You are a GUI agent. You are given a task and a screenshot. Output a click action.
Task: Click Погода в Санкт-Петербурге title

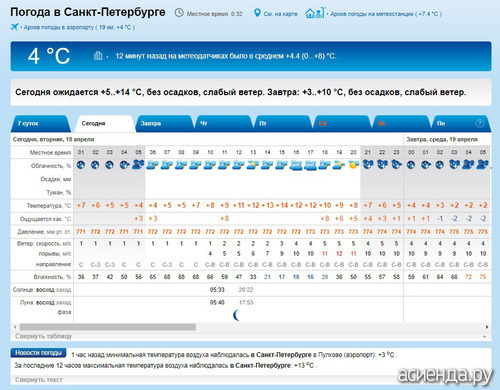(88, 12)
